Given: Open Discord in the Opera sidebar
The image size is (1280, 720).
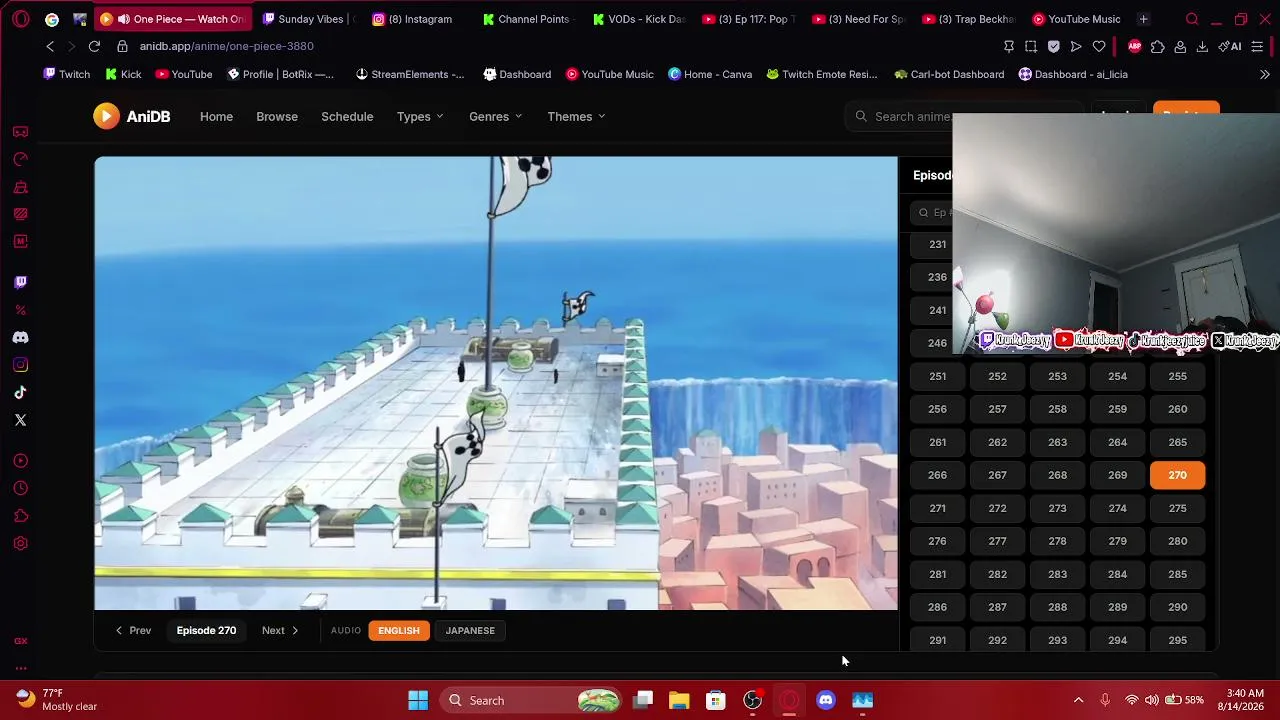Looking at the screenshot, I should coord(20,338).
